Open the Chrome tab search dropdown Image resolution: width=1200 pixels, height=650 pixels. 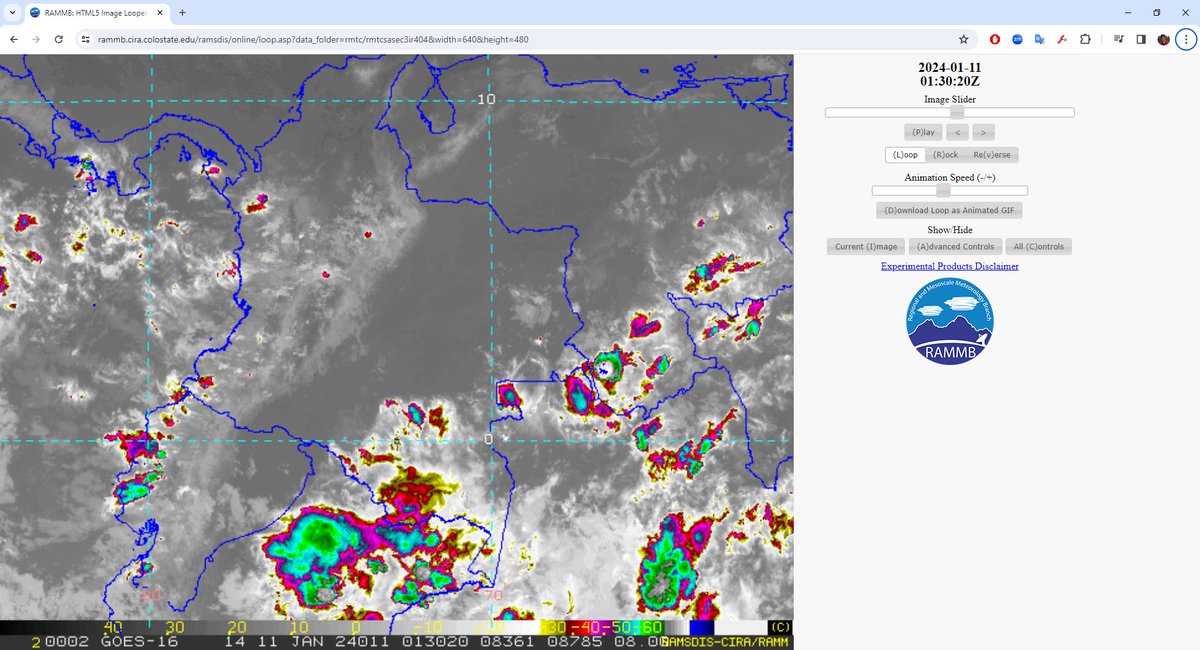pyautogui.click(x=10, y=12)
